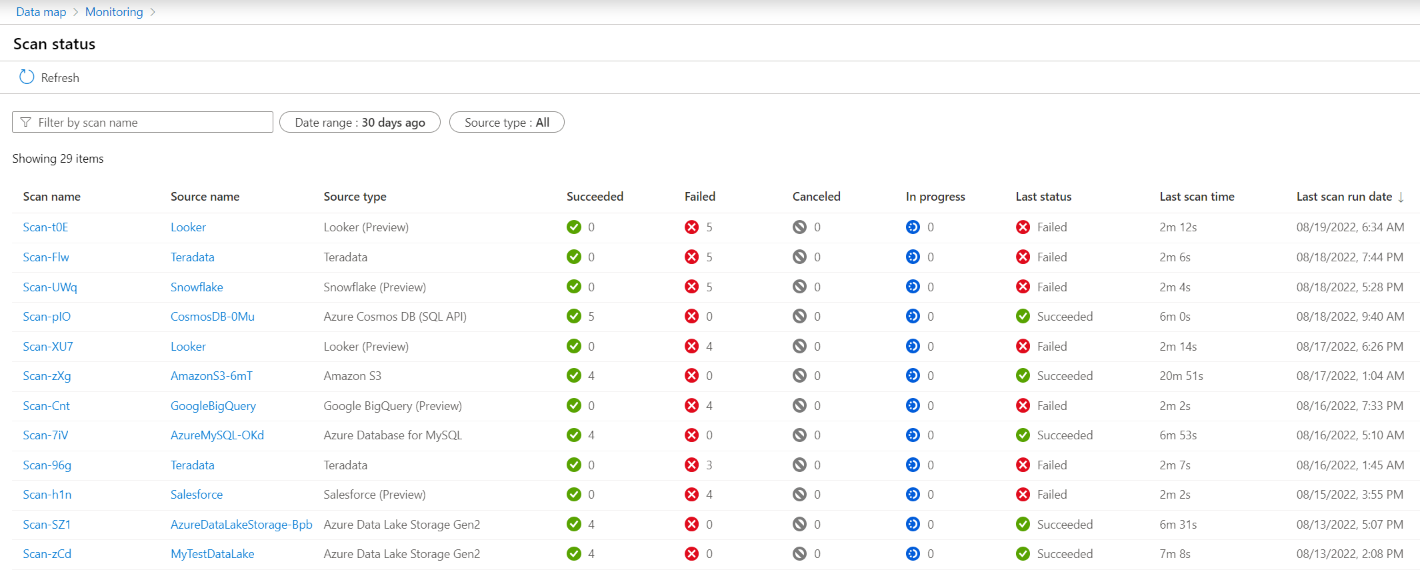1420x570 pixels.
Task: Go to Data map breadcrumb
Action: pyautogui.click(x=42, y=12)
